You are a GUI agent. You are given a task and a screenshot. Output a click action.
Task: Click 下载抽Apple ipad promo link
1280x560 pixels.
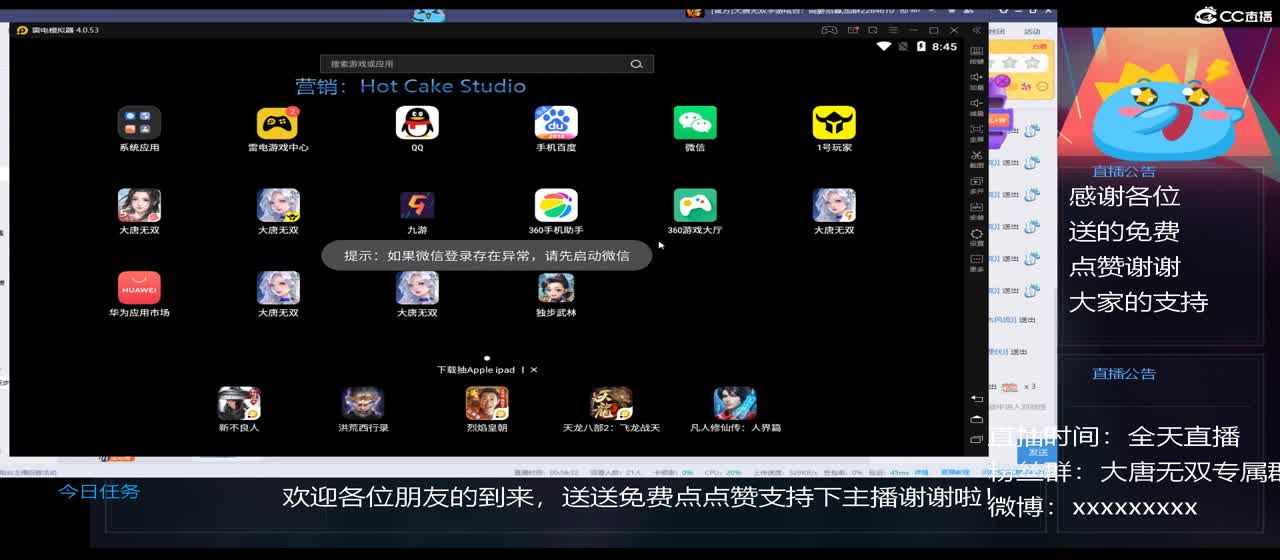(476, 370)
